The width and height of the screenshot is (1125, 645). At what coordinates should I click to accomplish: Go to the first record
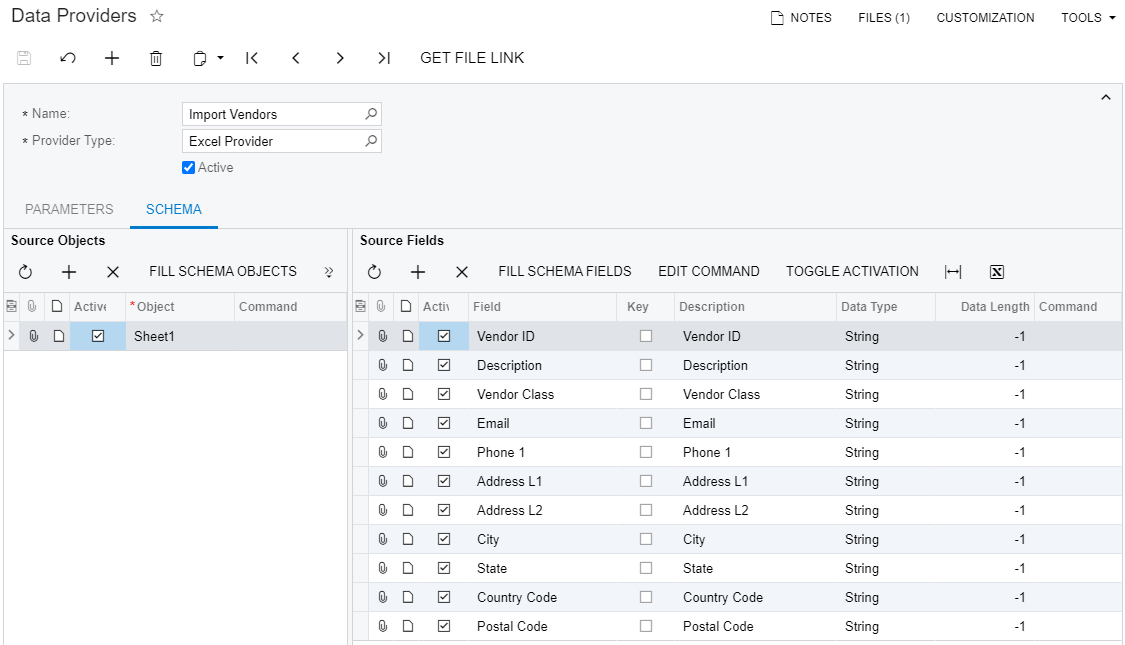[252, 58]
